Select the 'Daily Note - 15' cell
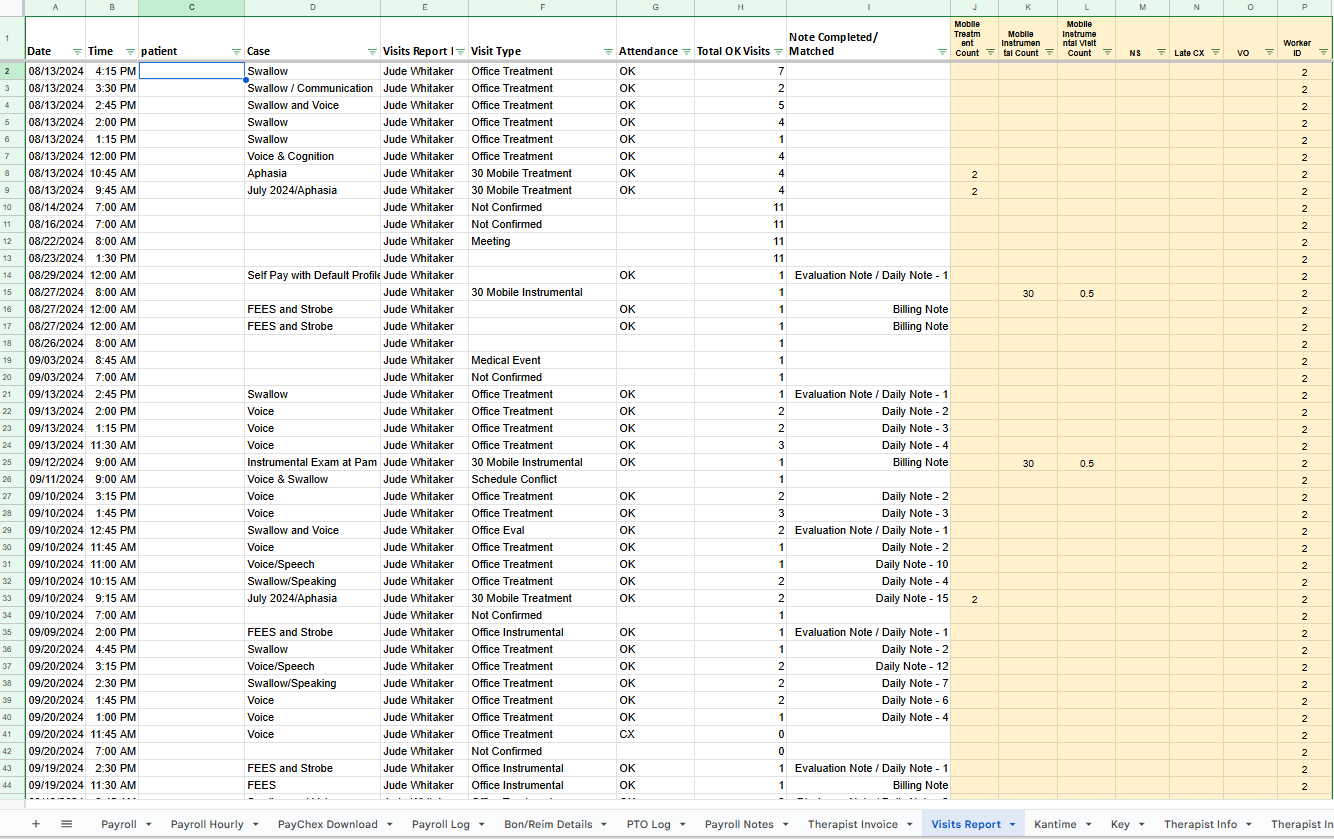1334x839 pixels. [x=868, y=598]
